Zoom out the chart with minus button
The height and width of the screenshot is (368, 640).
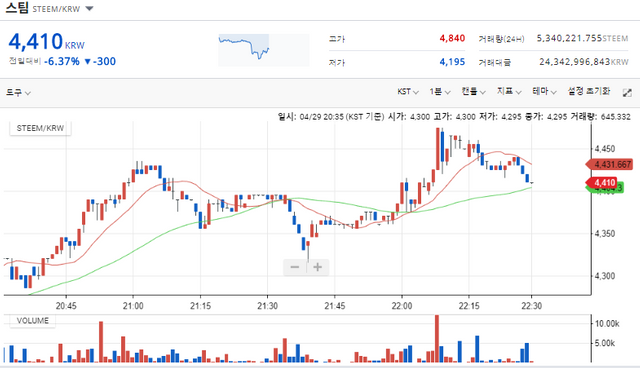click(295, 267)
